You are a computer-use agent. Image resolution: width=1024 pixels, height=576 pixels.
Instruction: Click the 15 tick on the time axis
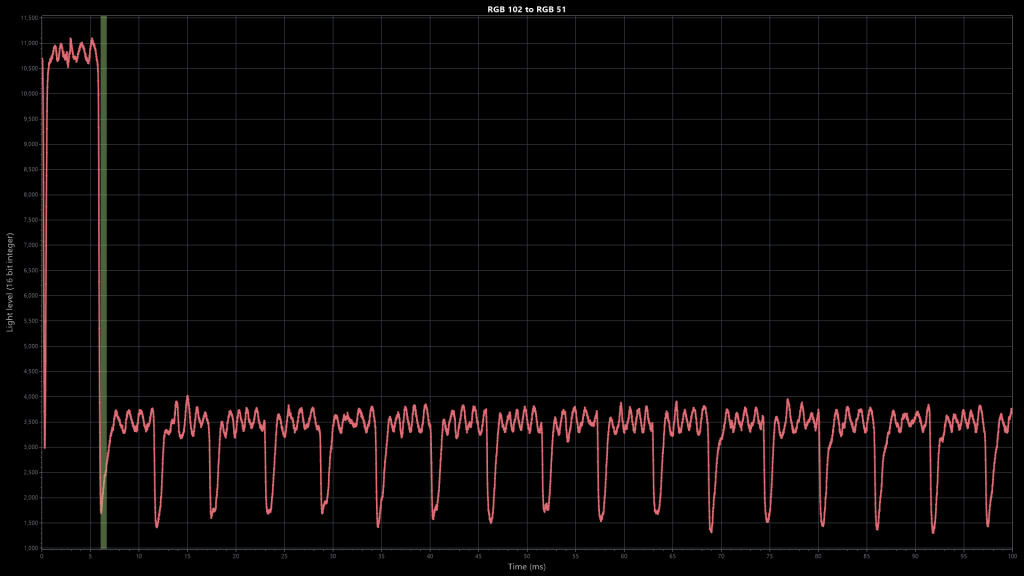click(187, 556)
